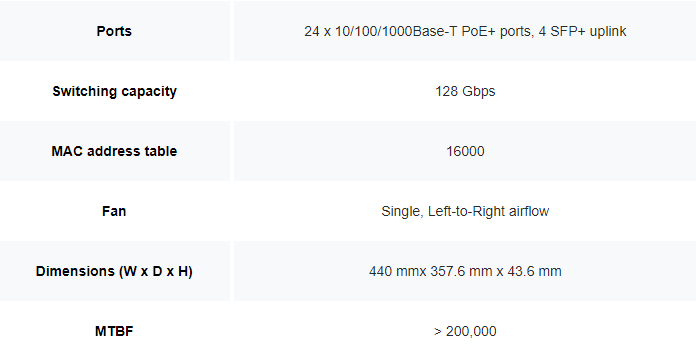This screenshot has width=696, height=360.
Task: Click the Gbps unit text
Action: 479,91
